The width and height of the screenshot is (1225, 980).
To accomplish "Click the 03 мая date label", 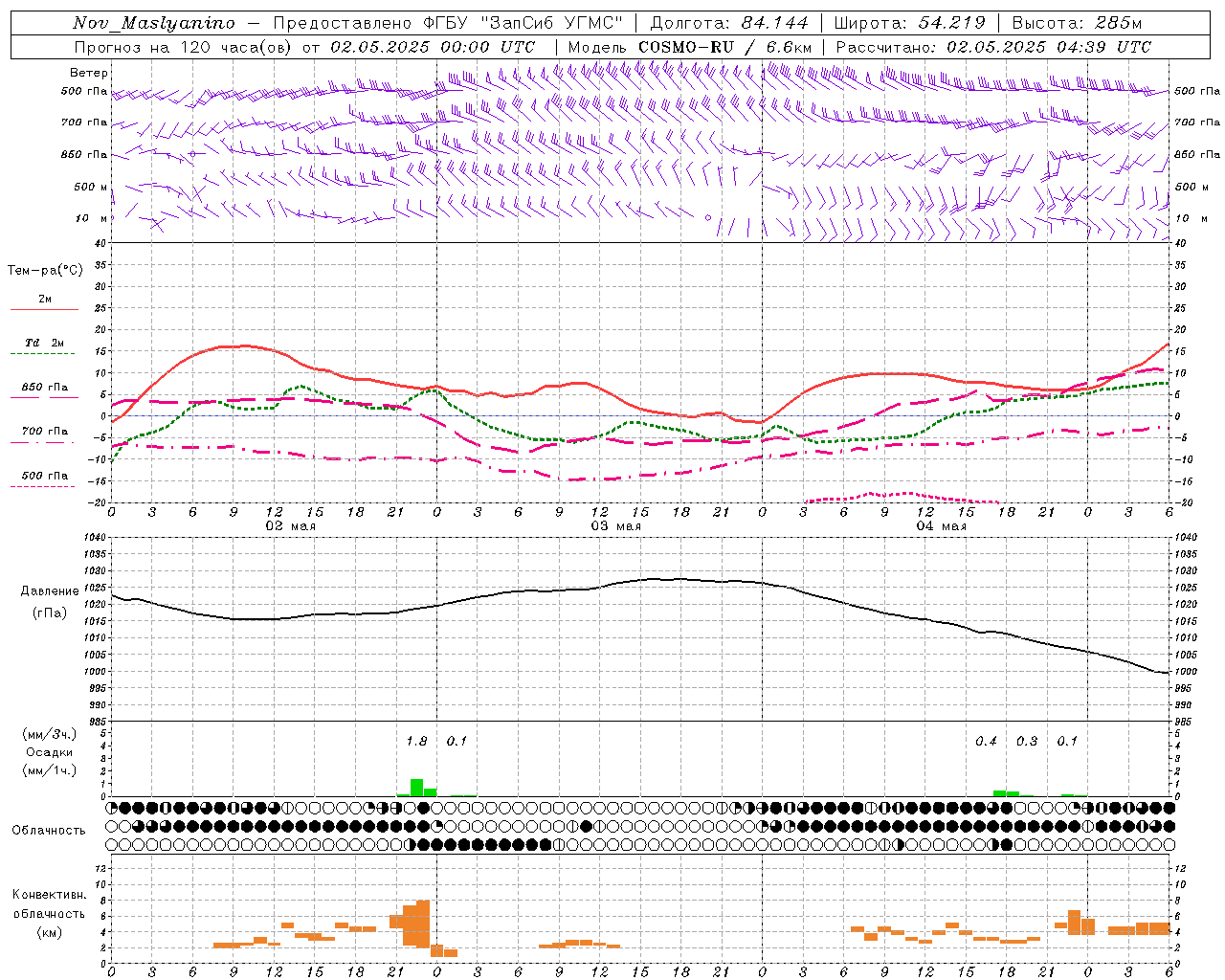I will coord(615,526).
